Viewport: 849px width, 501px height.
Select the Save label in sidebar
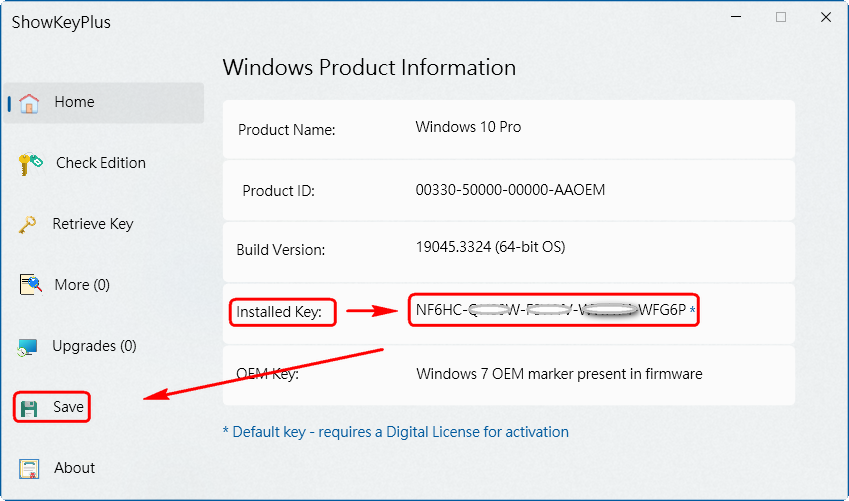(x=68, y=407)
